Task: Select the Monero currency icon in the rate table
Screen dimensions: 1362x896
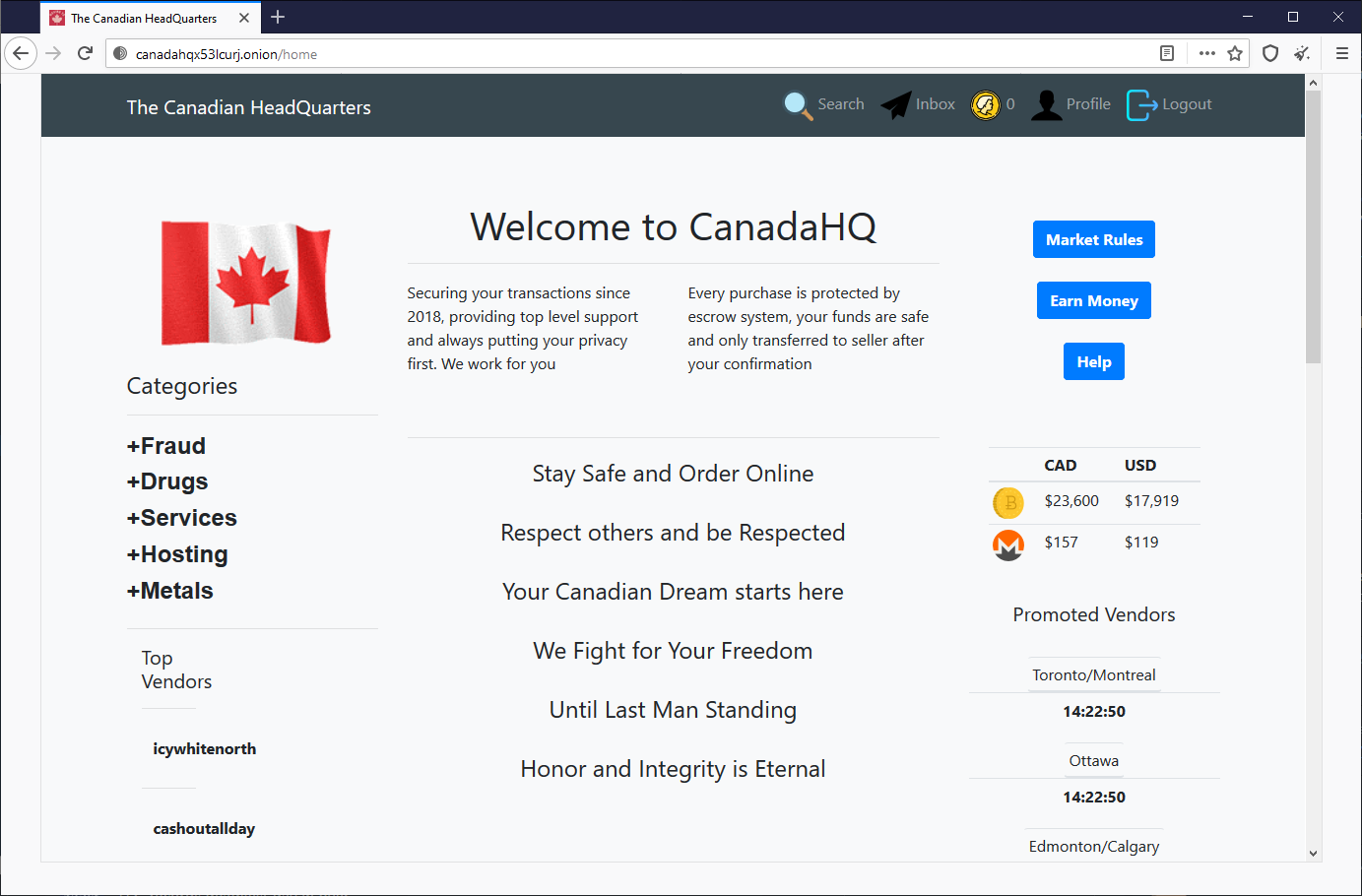Action: click(x=1008, y=544)
